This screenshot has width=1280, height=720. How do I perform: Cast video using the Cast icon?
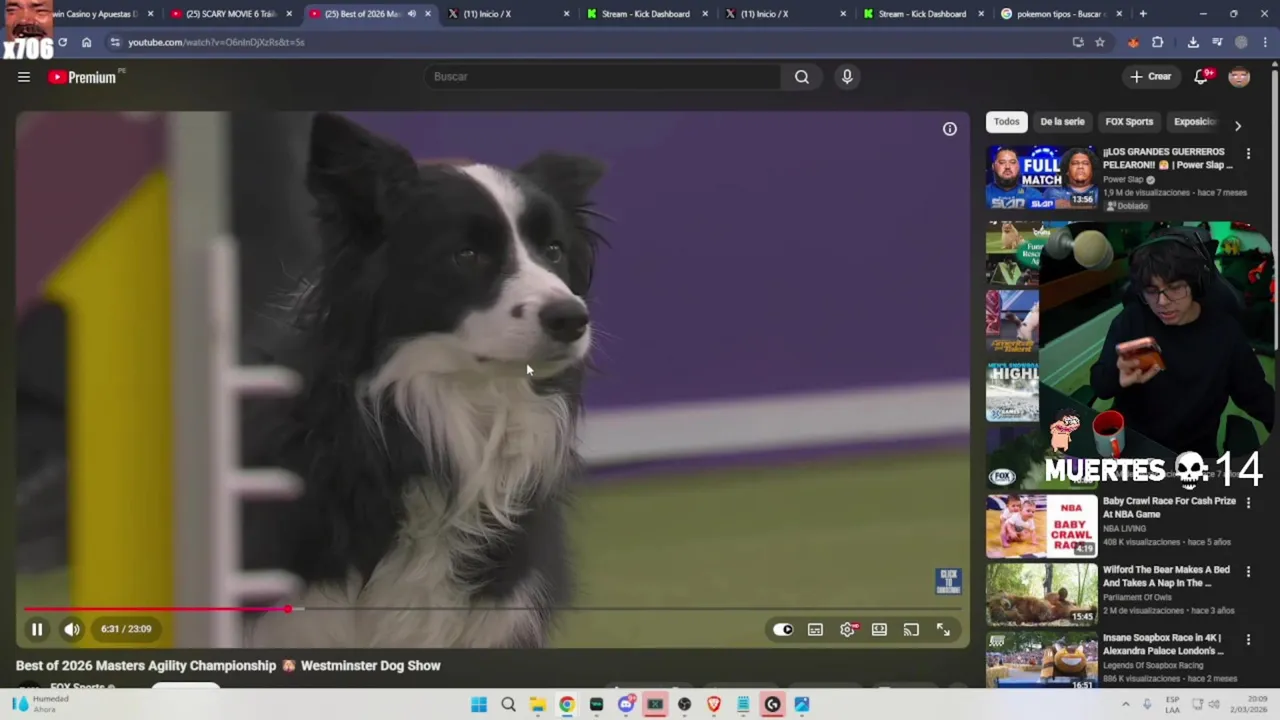[911, 629]
